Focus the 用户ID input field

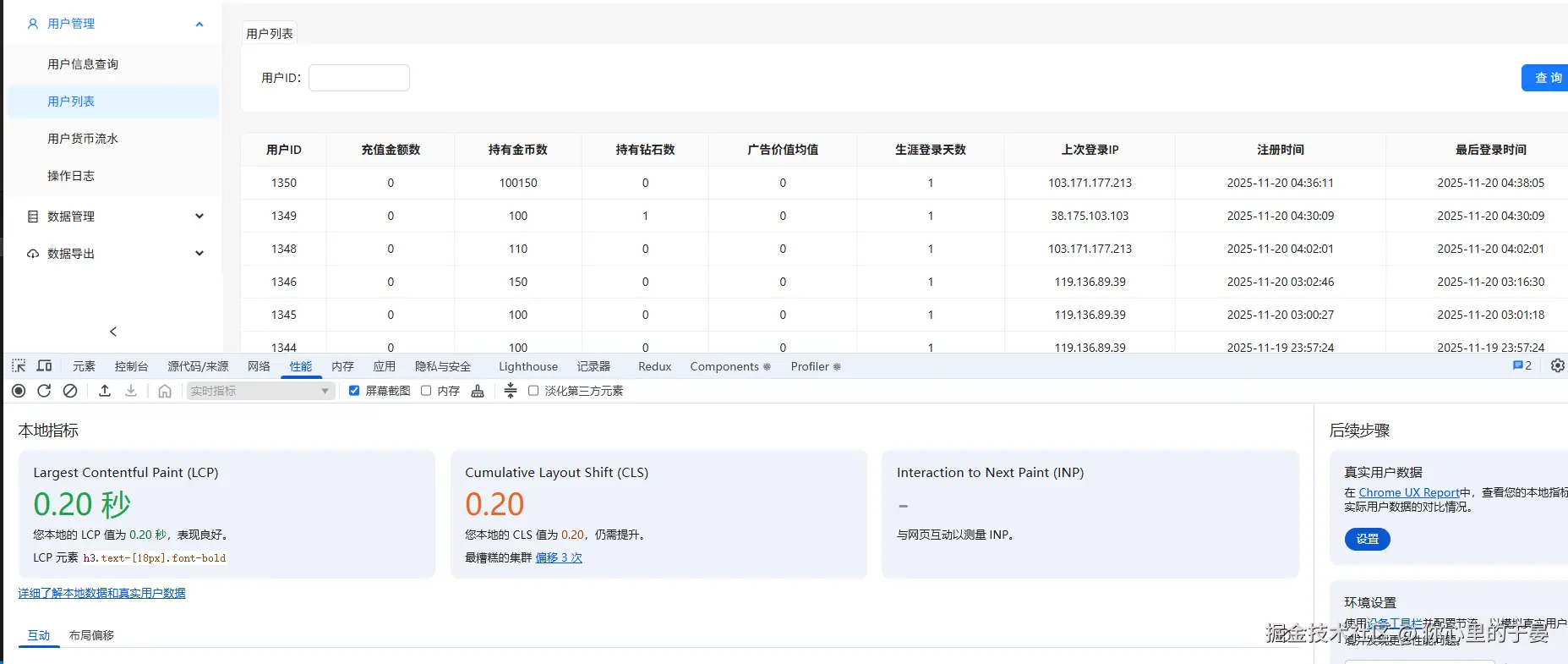359,78
